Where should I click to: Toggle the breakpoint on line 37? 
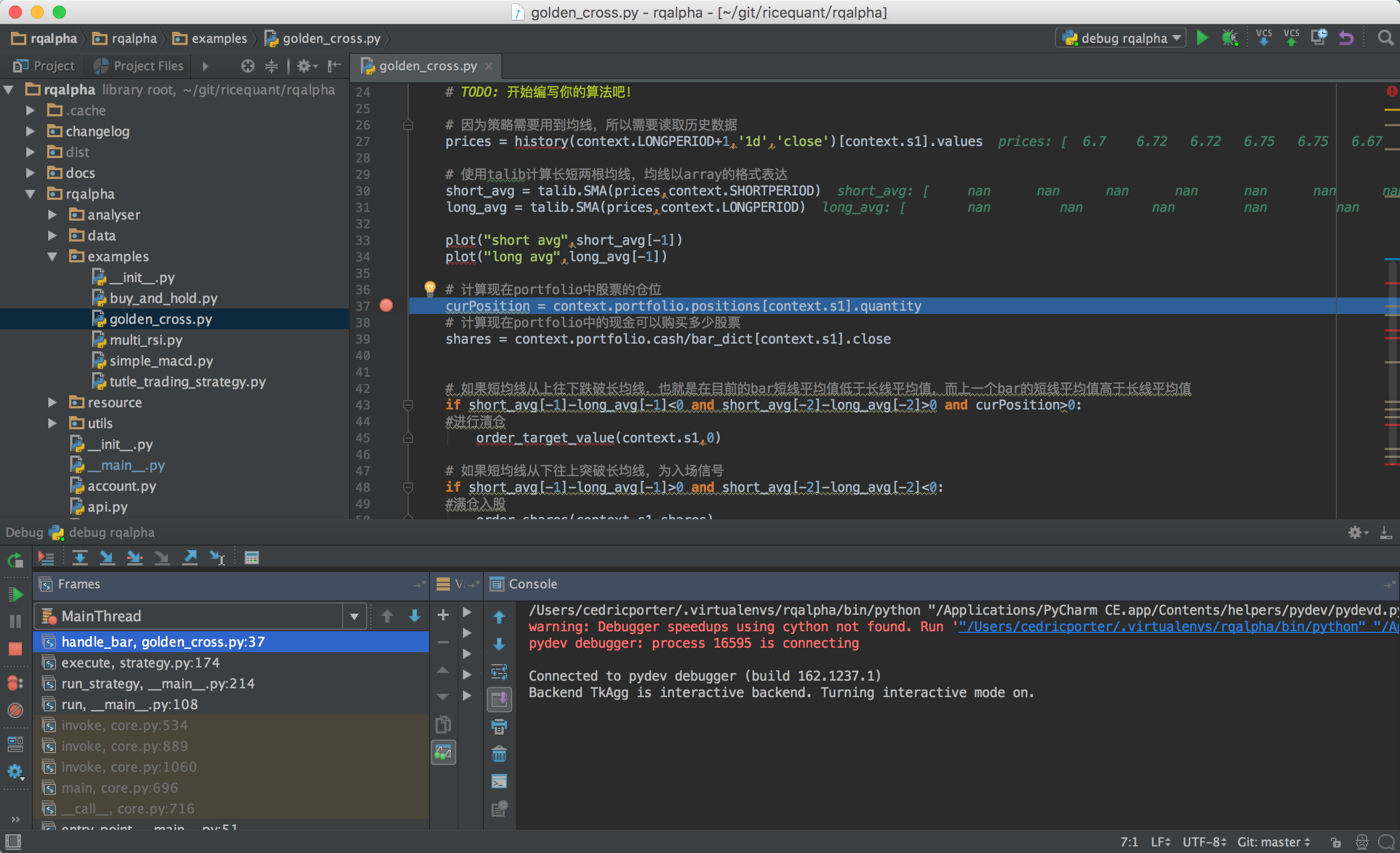[386, 306]
